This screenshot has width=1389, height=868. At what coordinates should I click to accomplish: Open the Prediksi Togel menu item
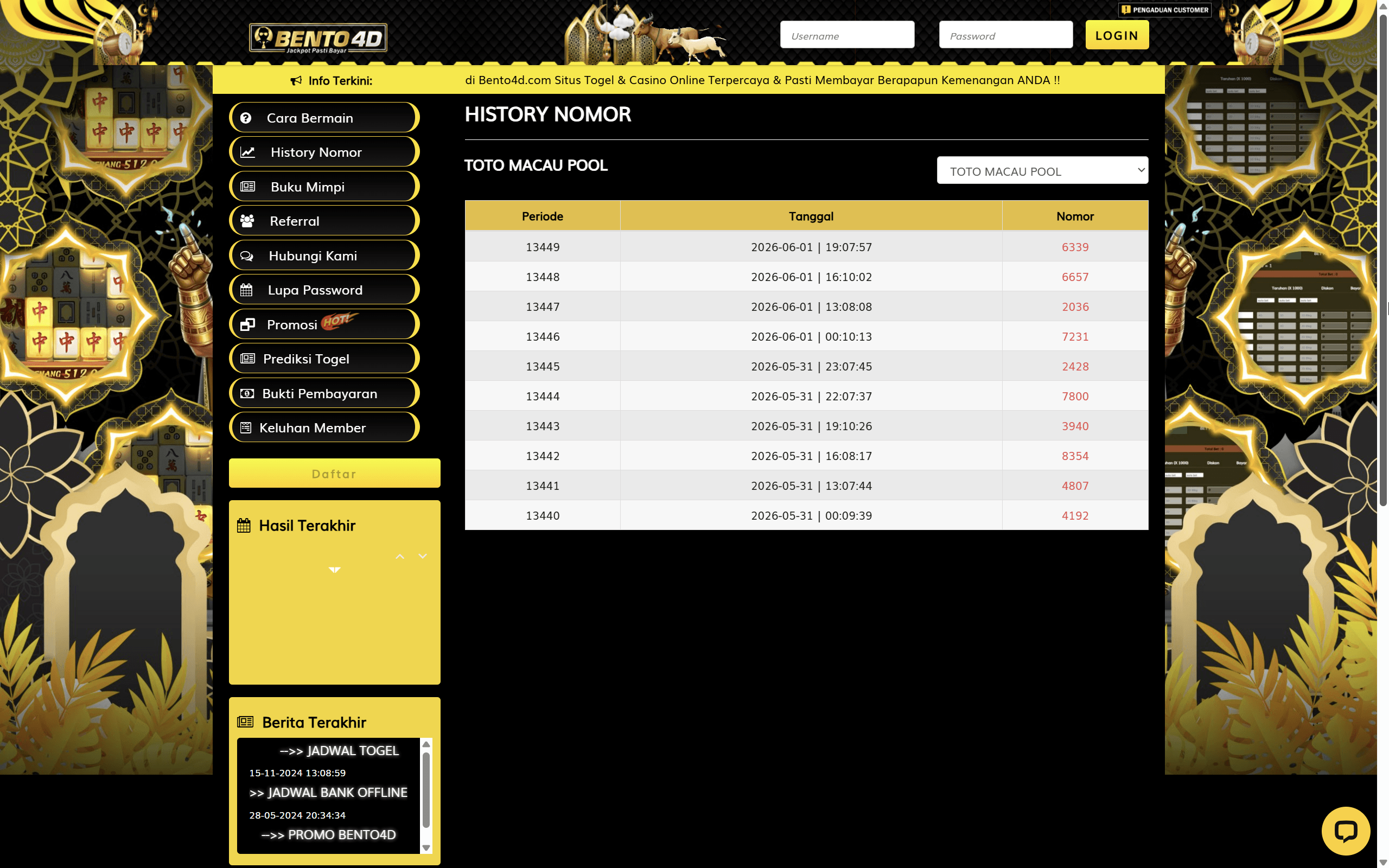point(324,359)
